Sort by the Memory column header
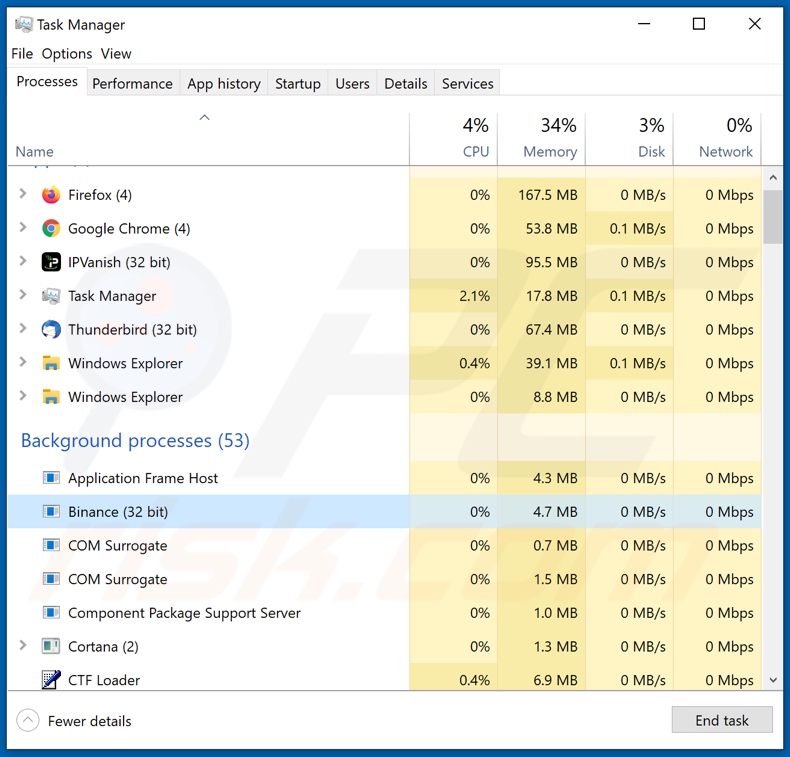Viewport: 790px width, 757px height. tap(542, 140)
